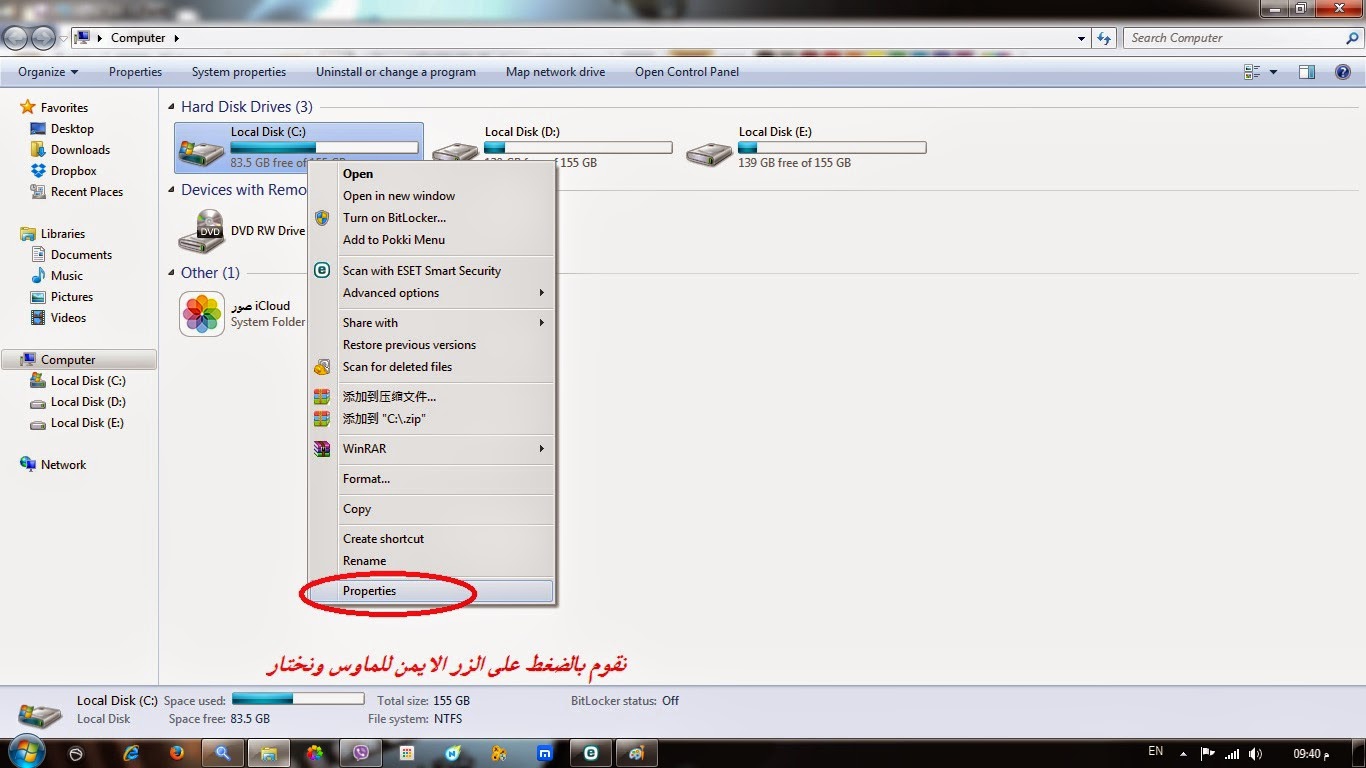The height and width of the screenshot is (768, 1366).
Task: Click Uninstall or change a program
Action: pos(395,72)
